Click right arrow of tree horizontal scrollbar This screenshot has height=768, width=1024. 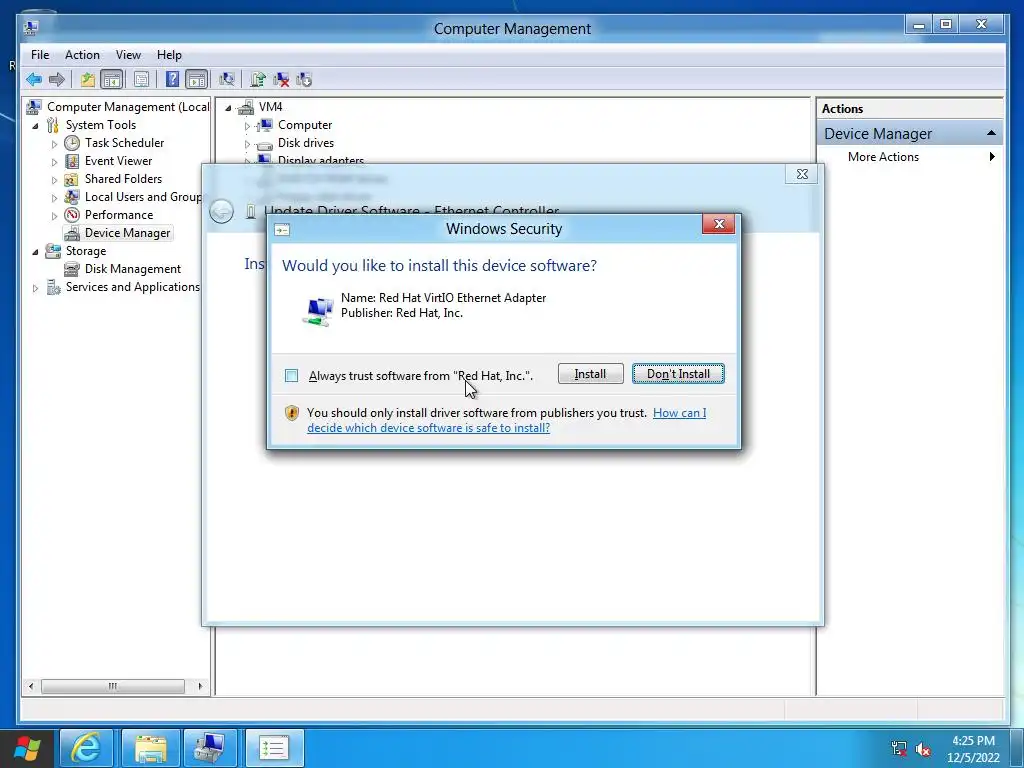pyautogui.click(x=200, y=686)
